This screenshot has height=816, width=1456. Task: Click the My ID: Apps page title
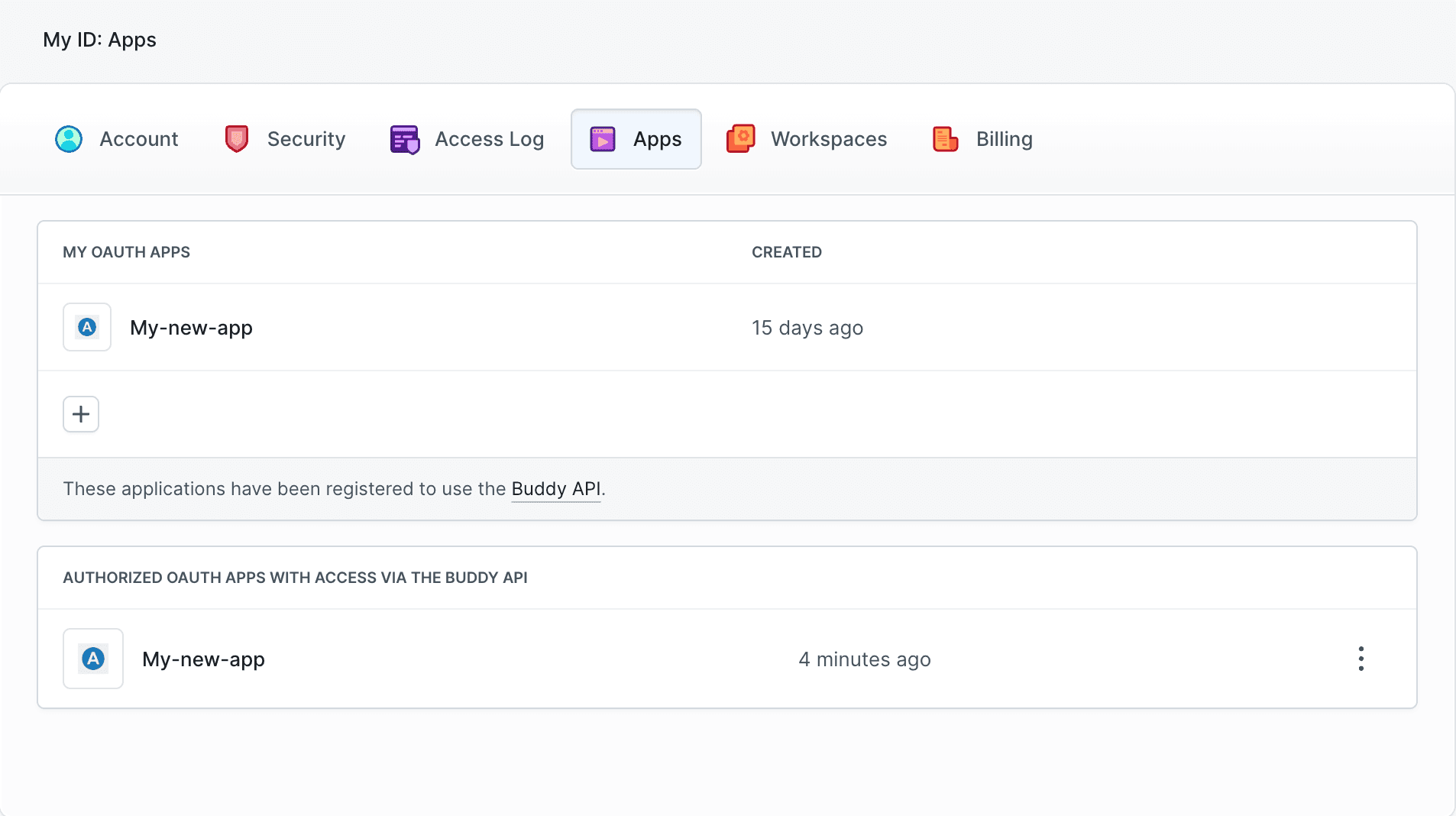[99, 39]
